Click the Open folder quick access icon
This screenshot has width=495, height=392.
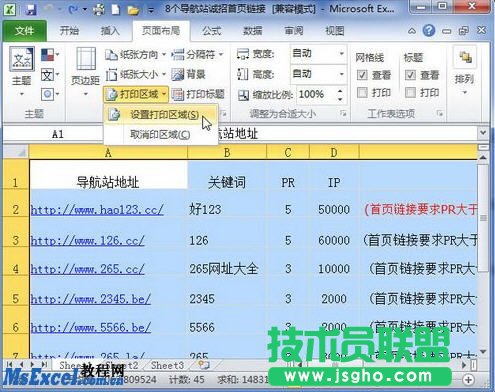(133, 10)
